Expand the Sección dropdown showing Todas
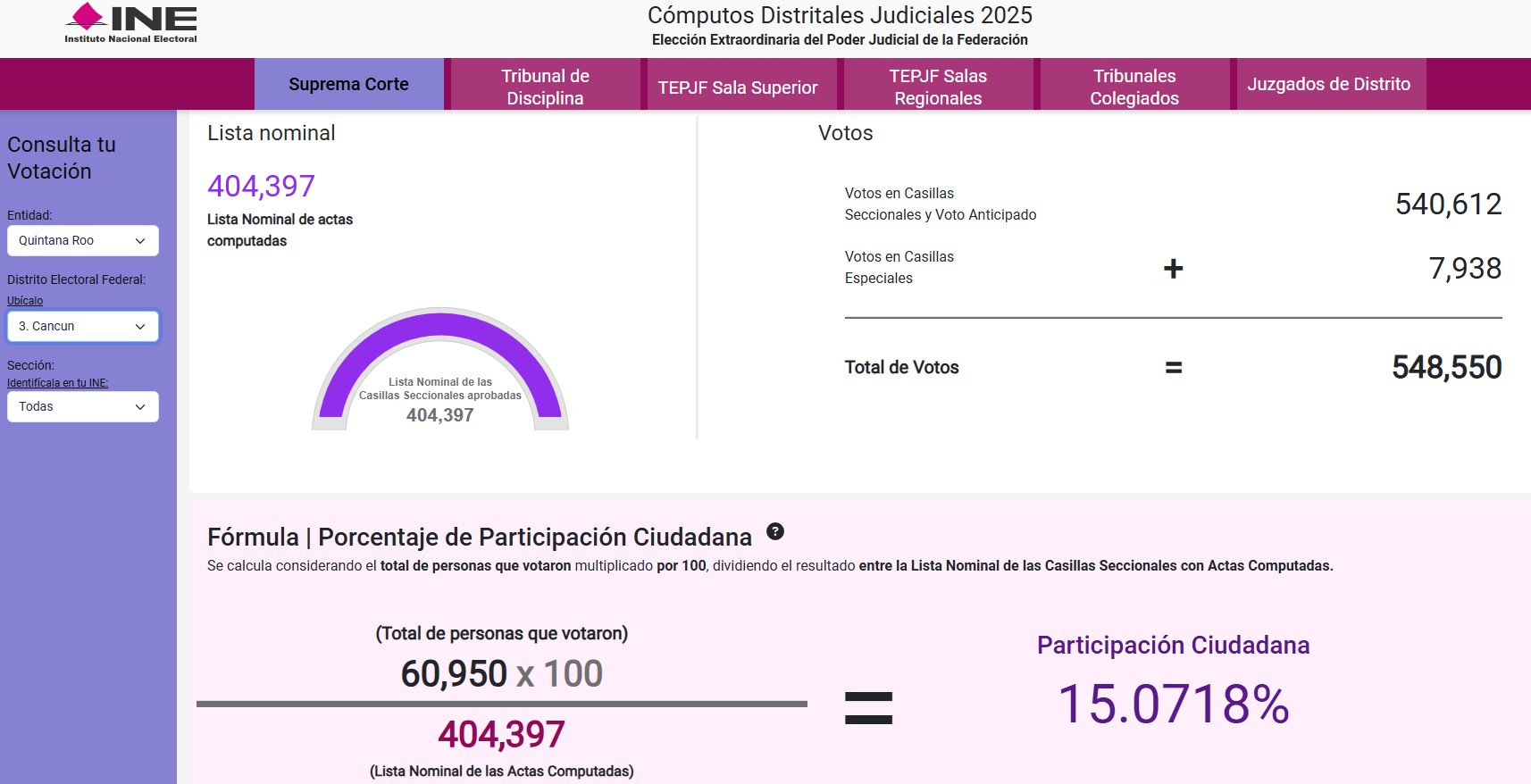The height and width of the screenshot is (784, 1531). click(82, 406)
